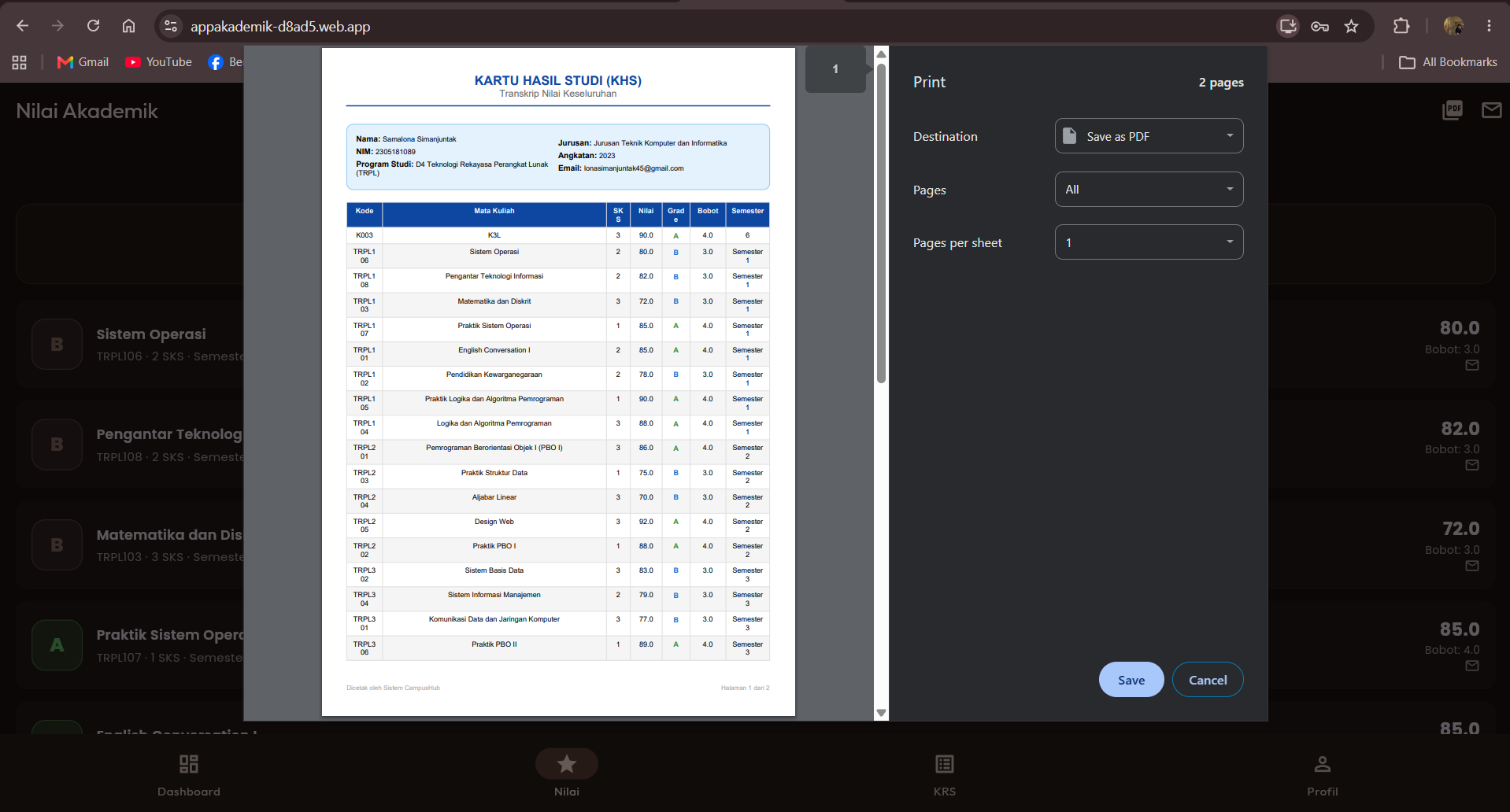The image size is (1510, 812).
Task: Bookmark this page with the star icon
Action: coord(1351,26)
